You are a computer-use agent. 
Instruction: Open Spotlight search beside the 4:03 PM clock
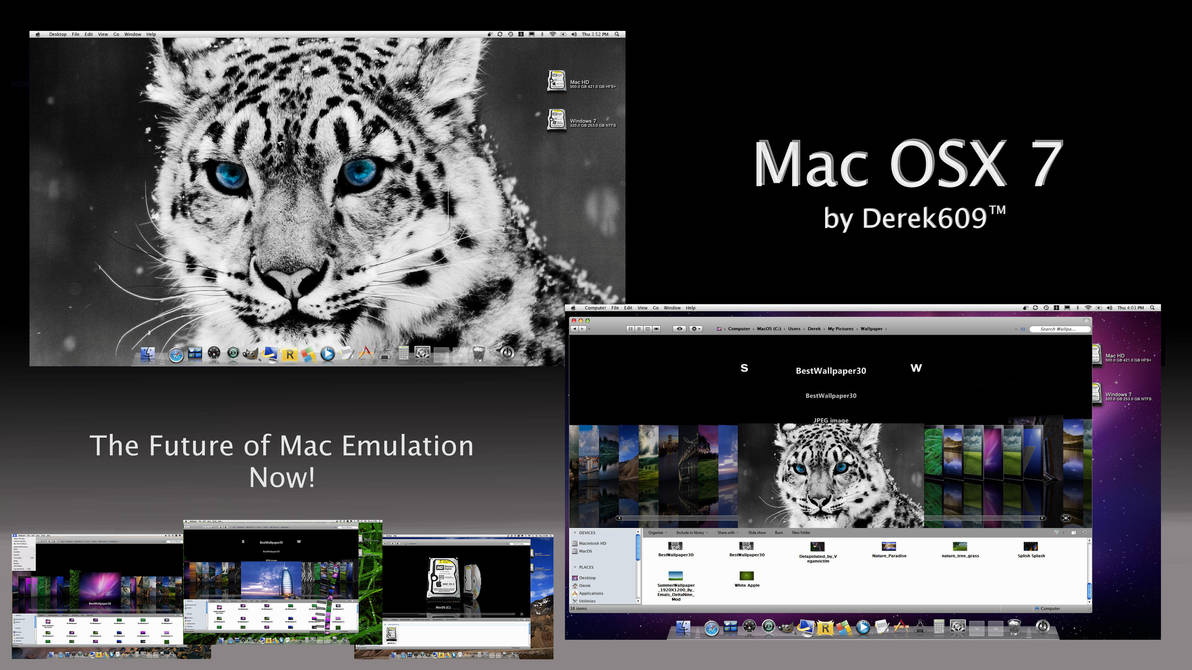tap(1152, 308)
